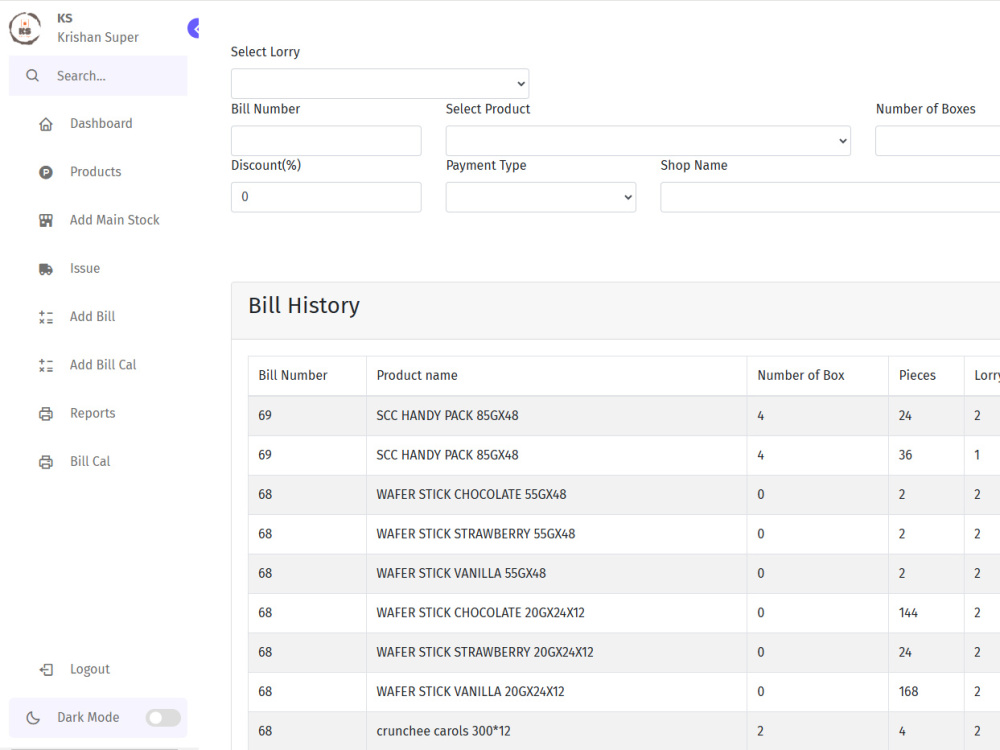The width and height of the screenshot is (1000, 750).
Task: Click pieces value 36
Action: 906,455
